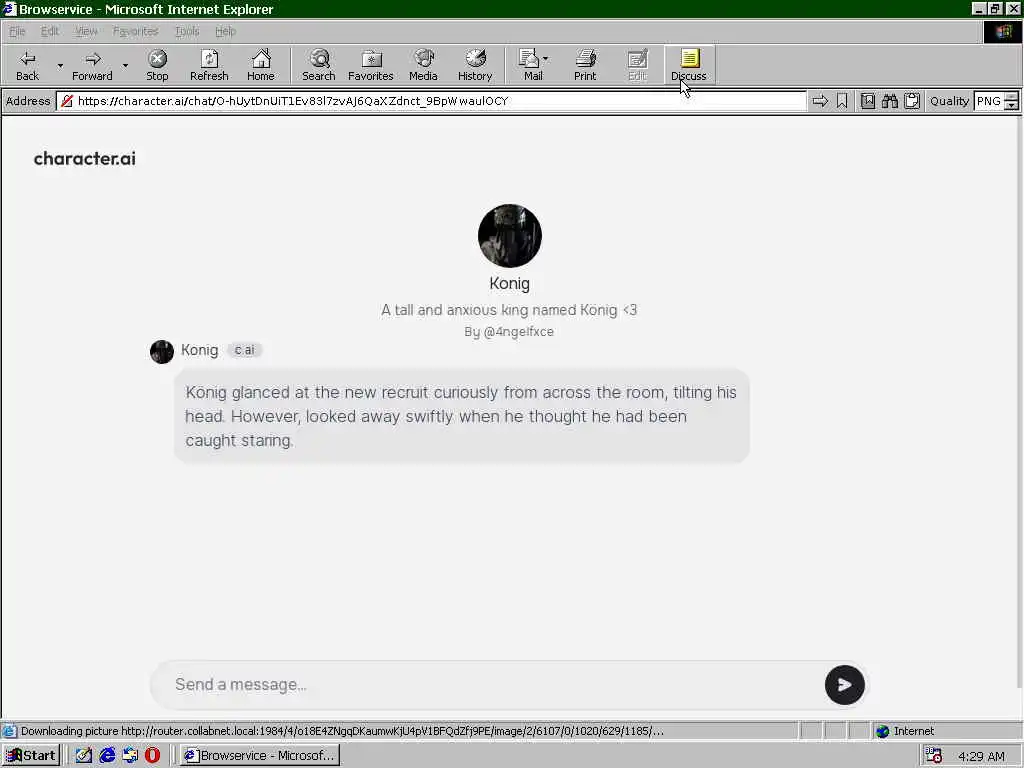Click Konig's large profile avatar
The width and height of the screenshot is (1024, 768).
pos(509,236)
